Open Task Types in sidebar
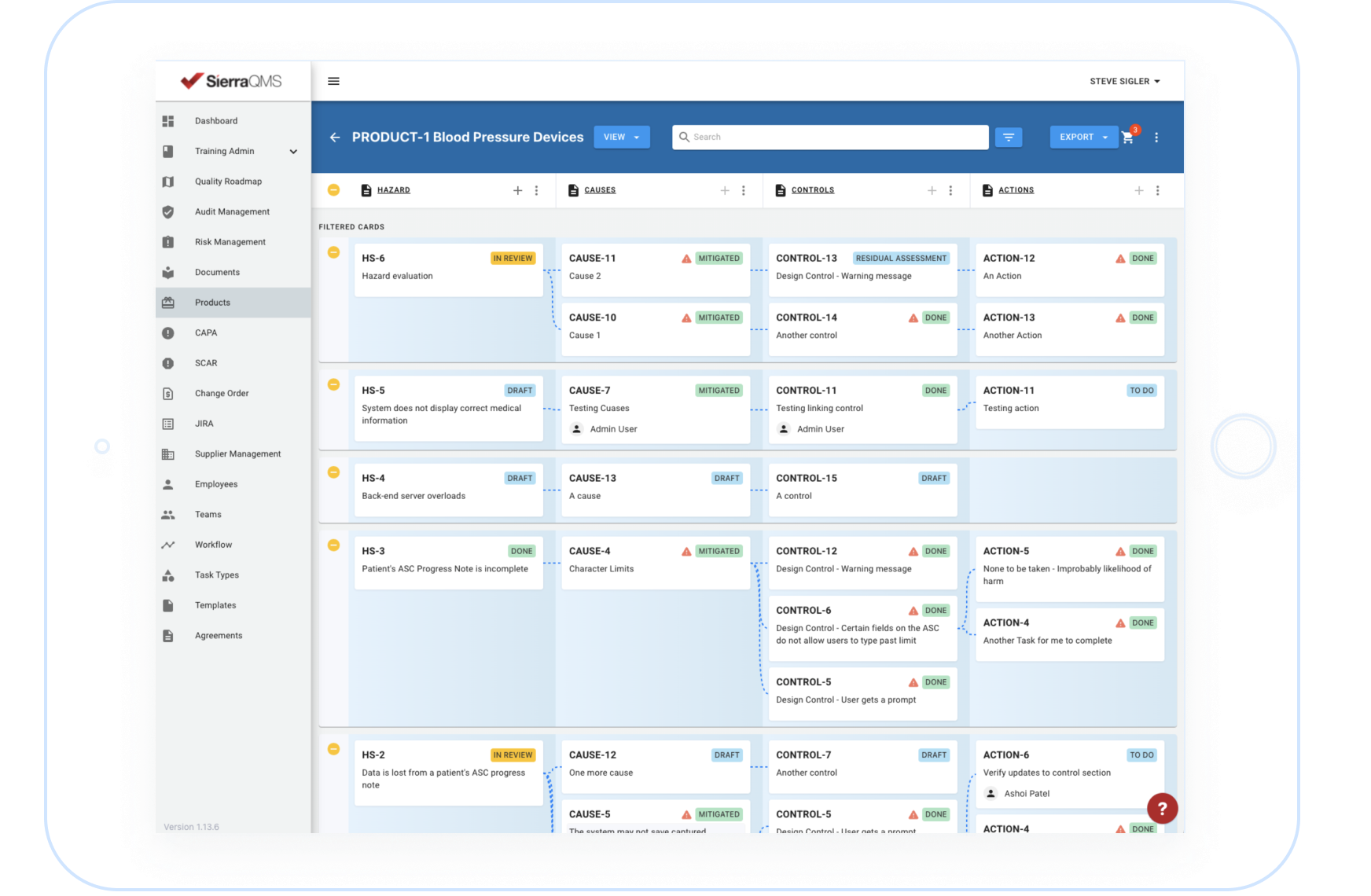The image size is (1371, 896). pos(233,575)
